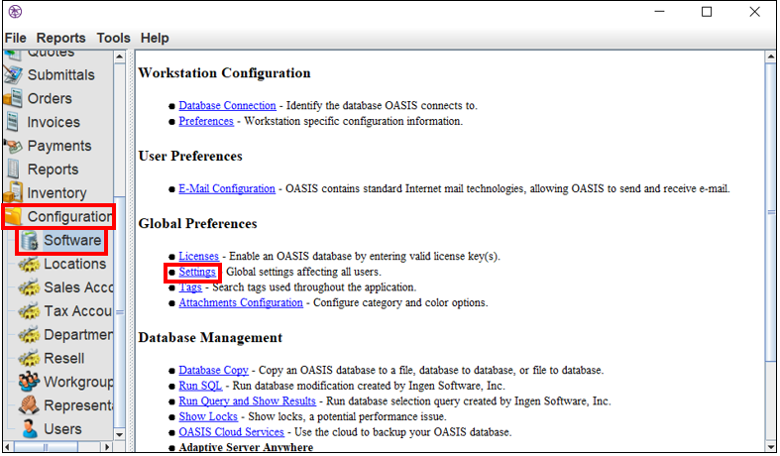This screenshot has width=780, height=456.
Task: Click the Inventory clipboard icon
Action: [13, 192]
